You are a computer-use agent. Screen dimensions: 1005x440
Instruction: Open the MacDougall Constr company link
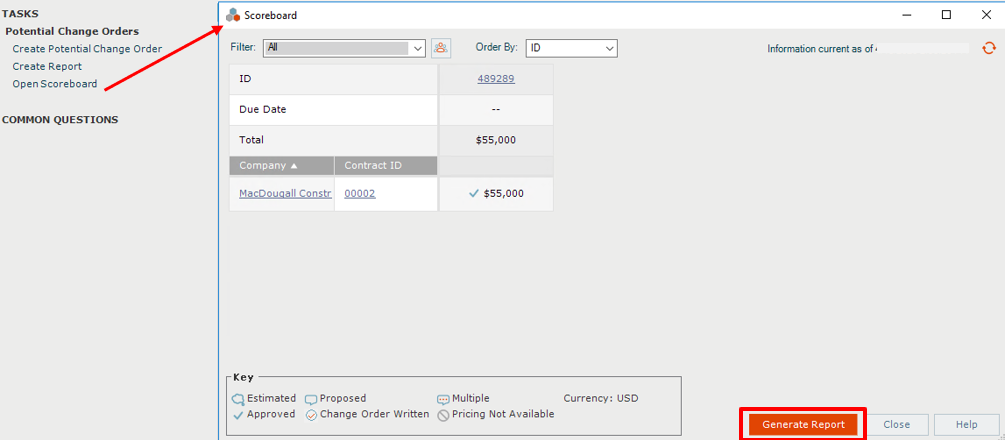pyautogui.click(x=285, y=193)
